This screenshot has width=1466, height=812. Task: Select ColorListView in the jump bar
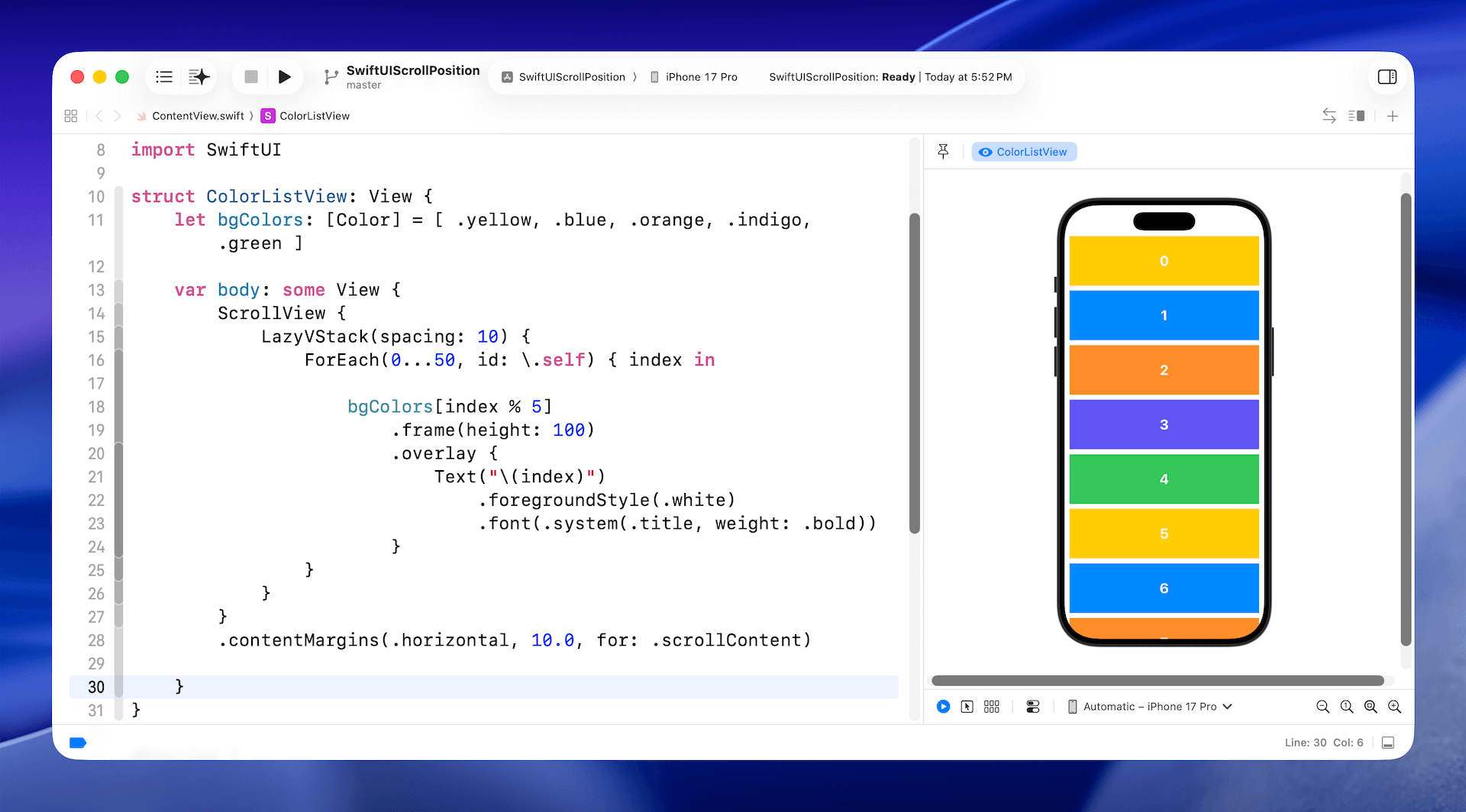pyautogui.click(x=314, y=116)
